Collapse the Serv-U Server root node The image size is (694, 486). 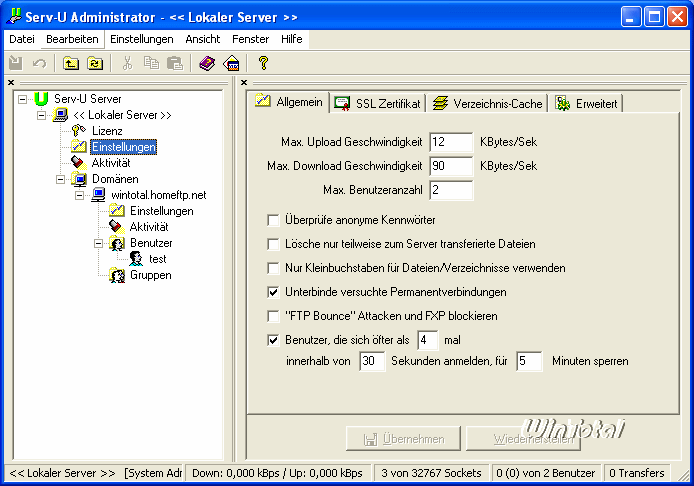(x=22, y=99)
